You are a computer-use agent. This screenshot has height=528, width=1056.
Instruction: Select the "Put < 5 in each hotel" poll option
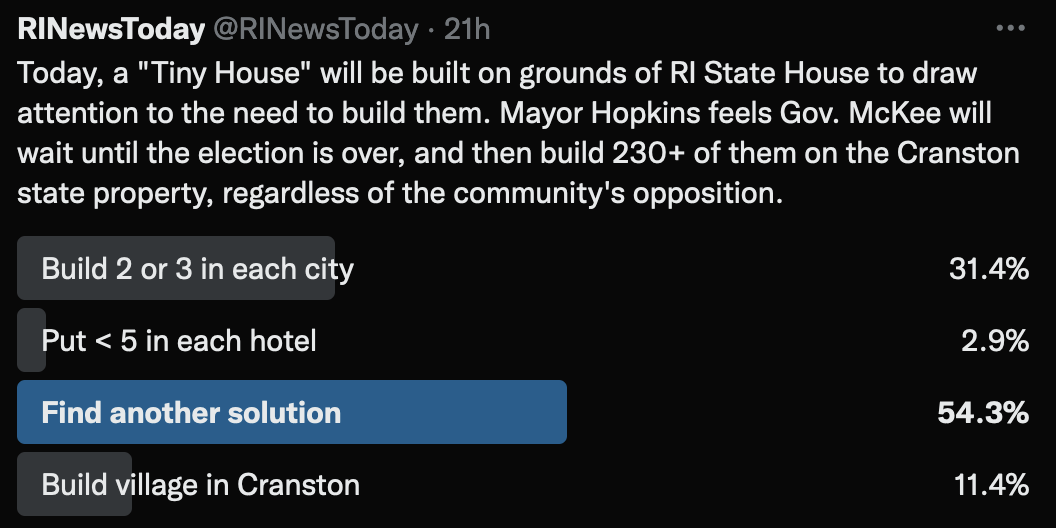pos(179,341)
